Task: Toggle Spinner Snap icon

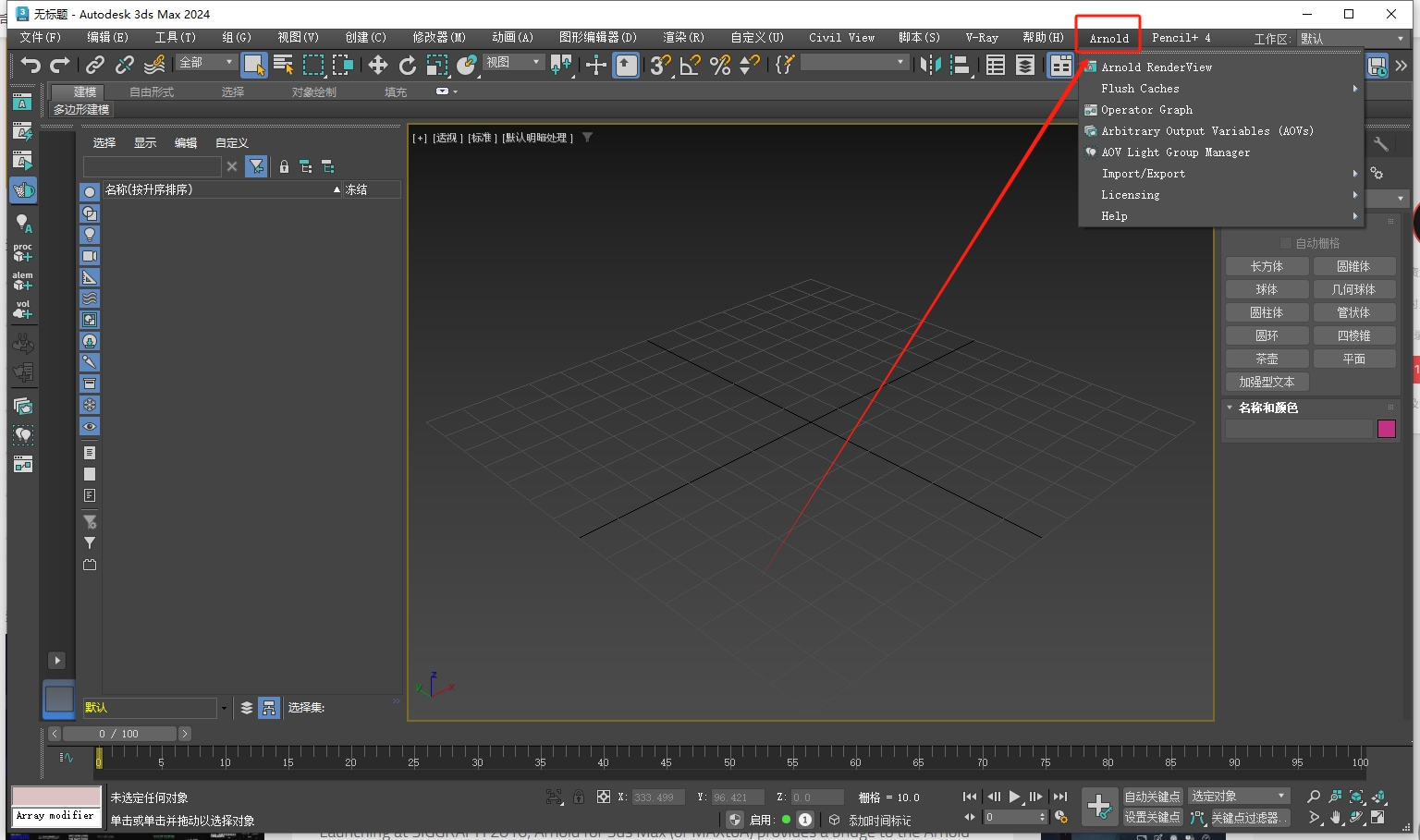Action: click(x=750, y=65)
